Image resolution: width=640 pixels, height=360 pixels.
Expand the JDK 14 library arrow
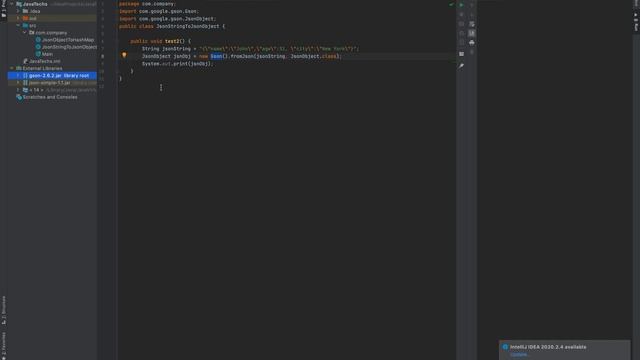(x=18, y=90)
